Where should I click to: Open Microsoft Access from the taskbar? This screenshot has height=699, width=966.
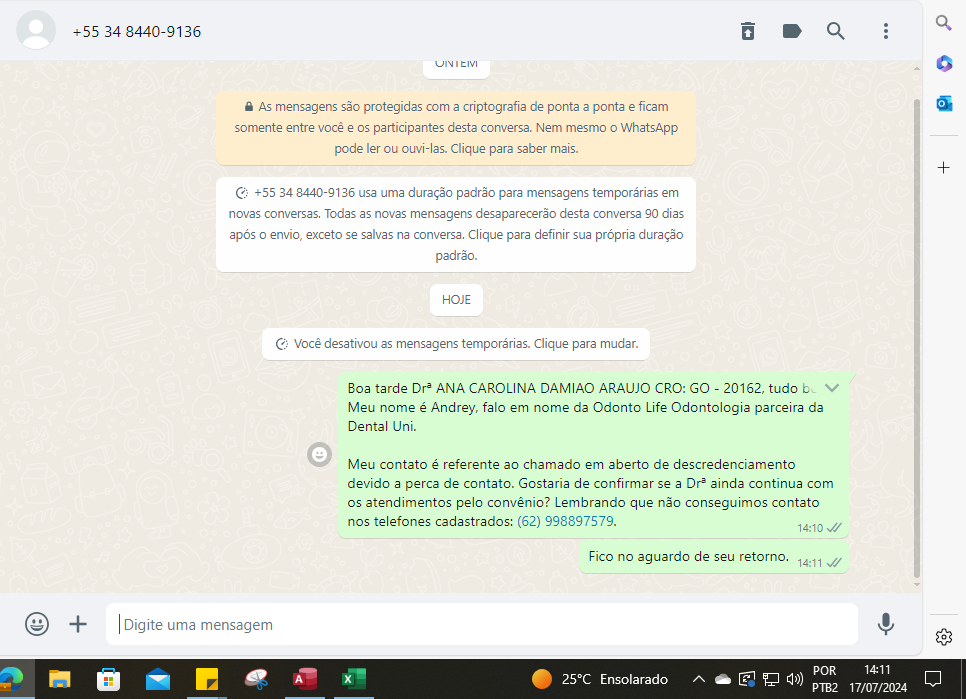(305, 679)
